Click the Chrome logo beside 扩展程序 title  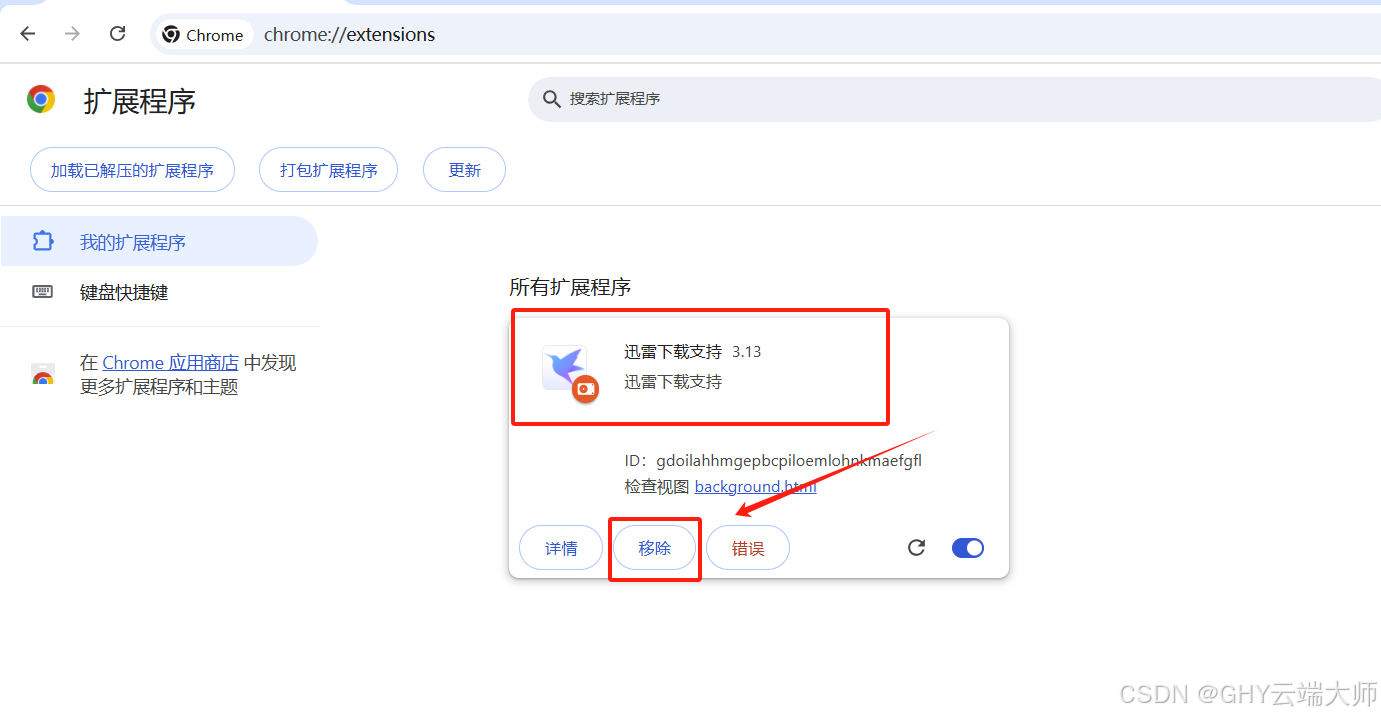point(41,99)
